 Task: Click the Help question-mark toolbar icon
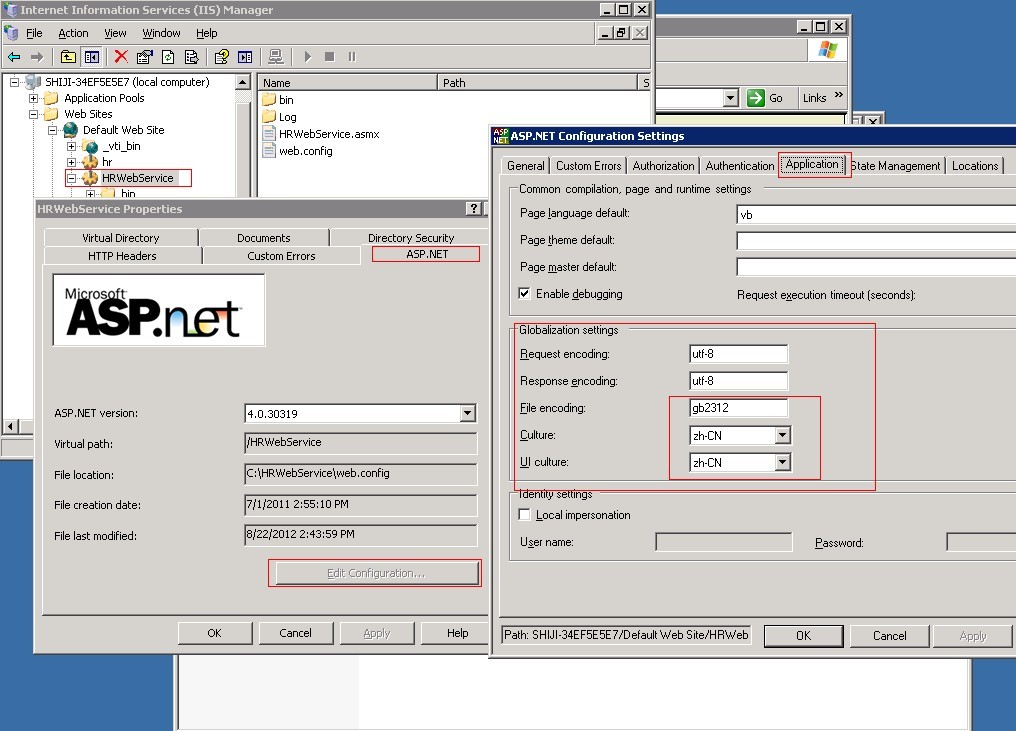click(x=222, y=57)
